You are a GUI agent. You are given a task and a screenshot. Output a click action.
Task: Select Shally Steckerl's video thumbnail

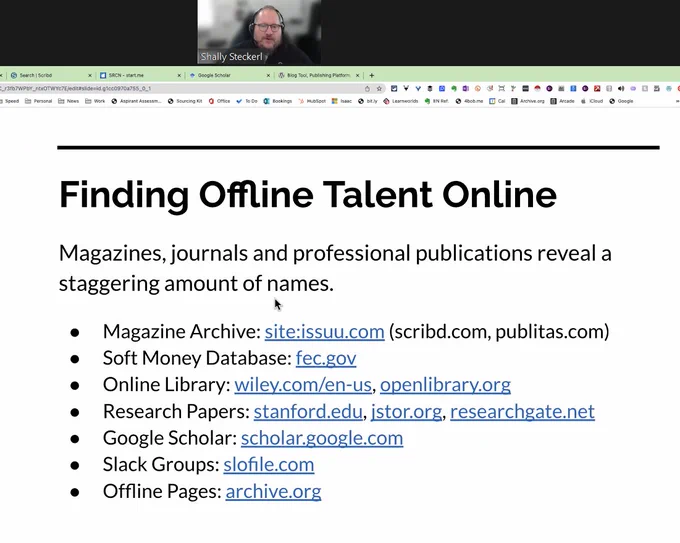click(259, 33)
